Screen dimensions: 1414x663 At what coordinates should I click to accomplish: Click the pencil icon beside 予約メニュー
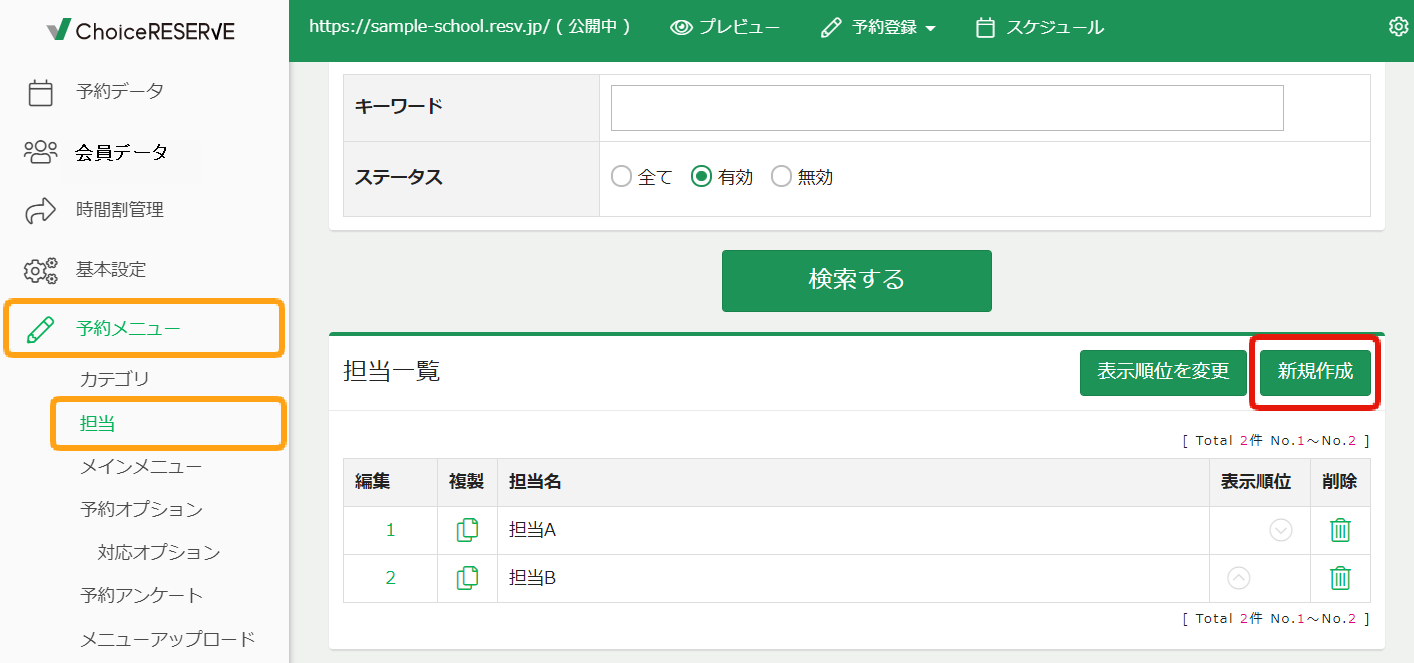[x=40, y=329]
